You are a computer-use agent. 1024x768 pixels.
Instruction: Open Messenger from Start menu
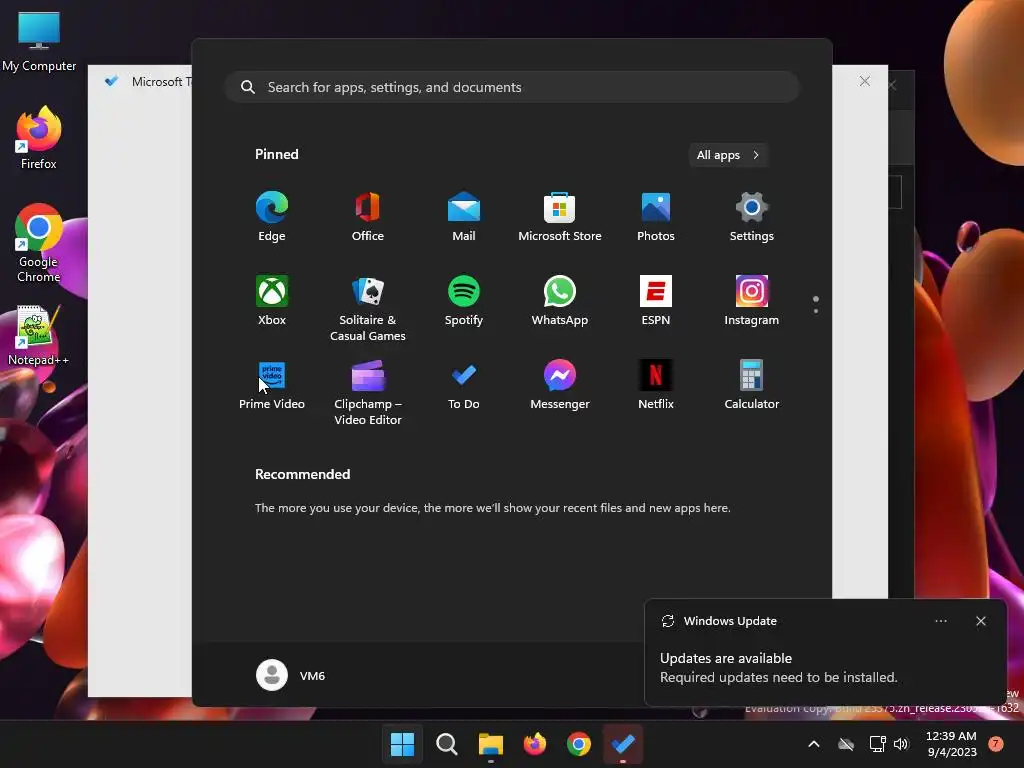coord(560,385)
